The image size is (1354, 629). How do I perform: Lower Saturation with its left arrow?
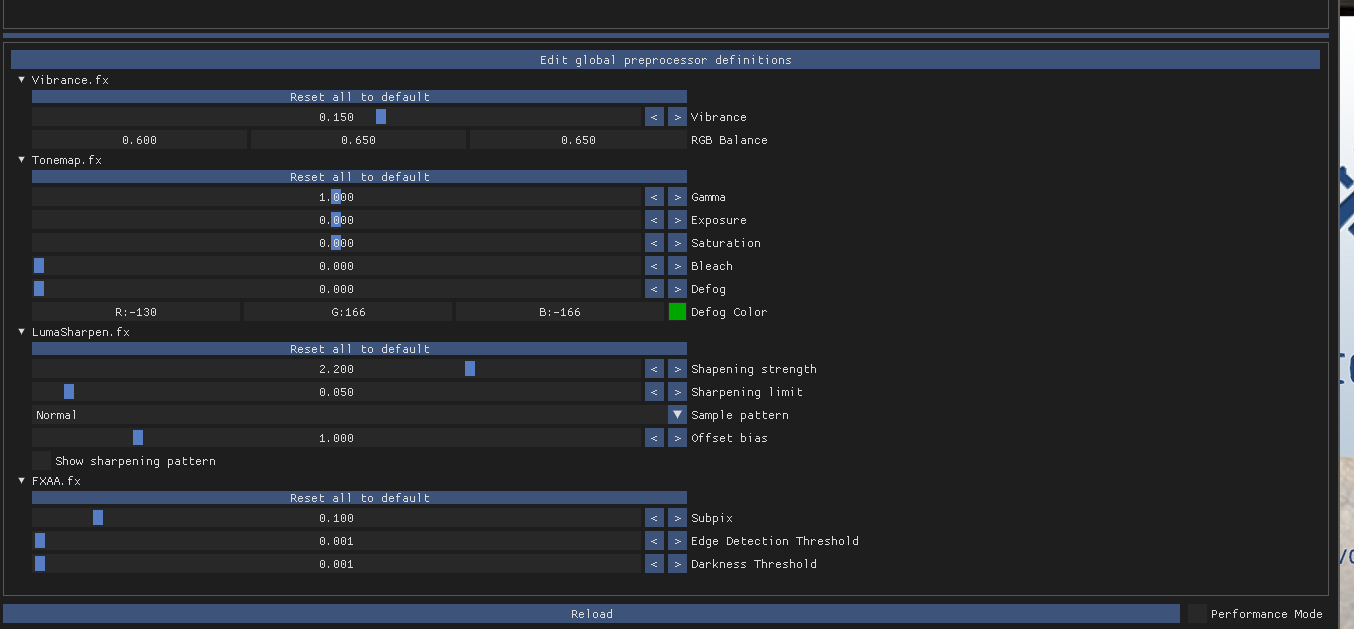coord(654,243)
